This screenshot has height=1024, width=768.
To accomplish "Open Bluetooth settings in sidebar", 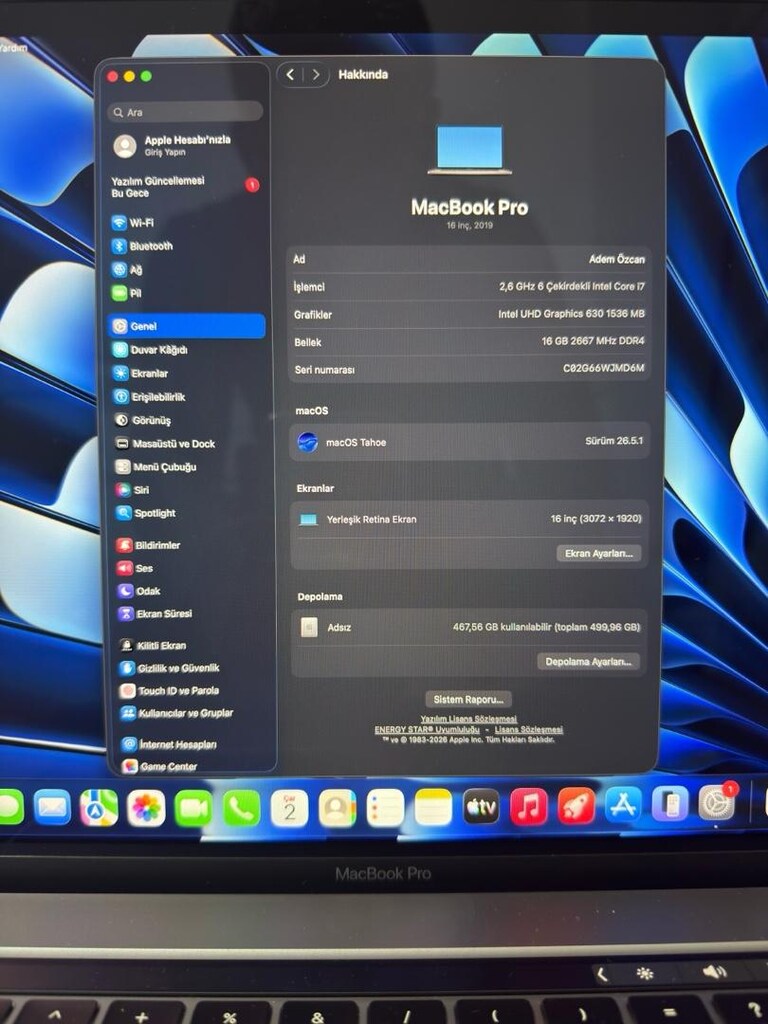I will tap(142, 246).
